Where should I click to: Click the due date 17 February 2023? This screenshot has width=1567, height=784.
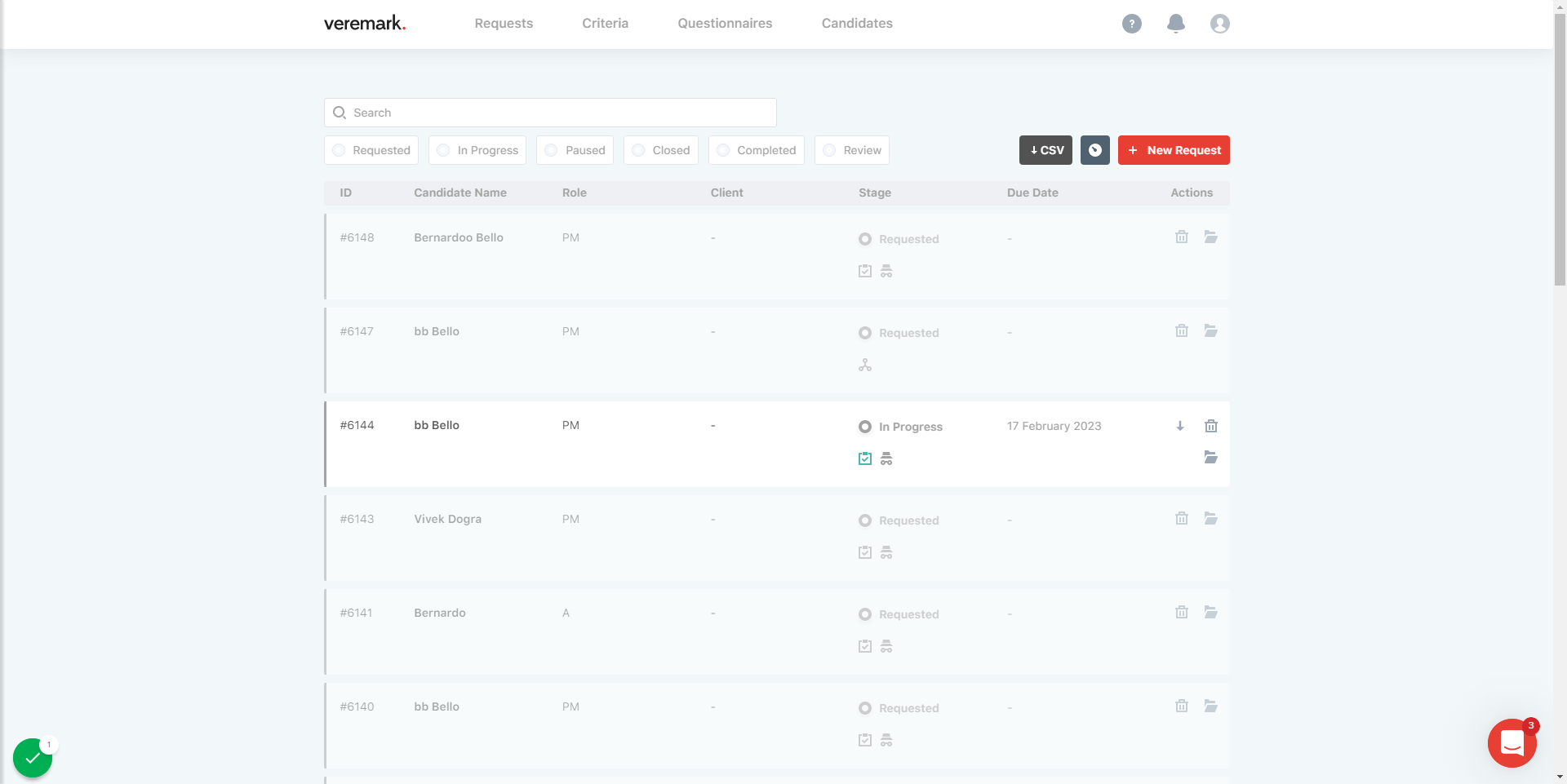(1054, 426)
